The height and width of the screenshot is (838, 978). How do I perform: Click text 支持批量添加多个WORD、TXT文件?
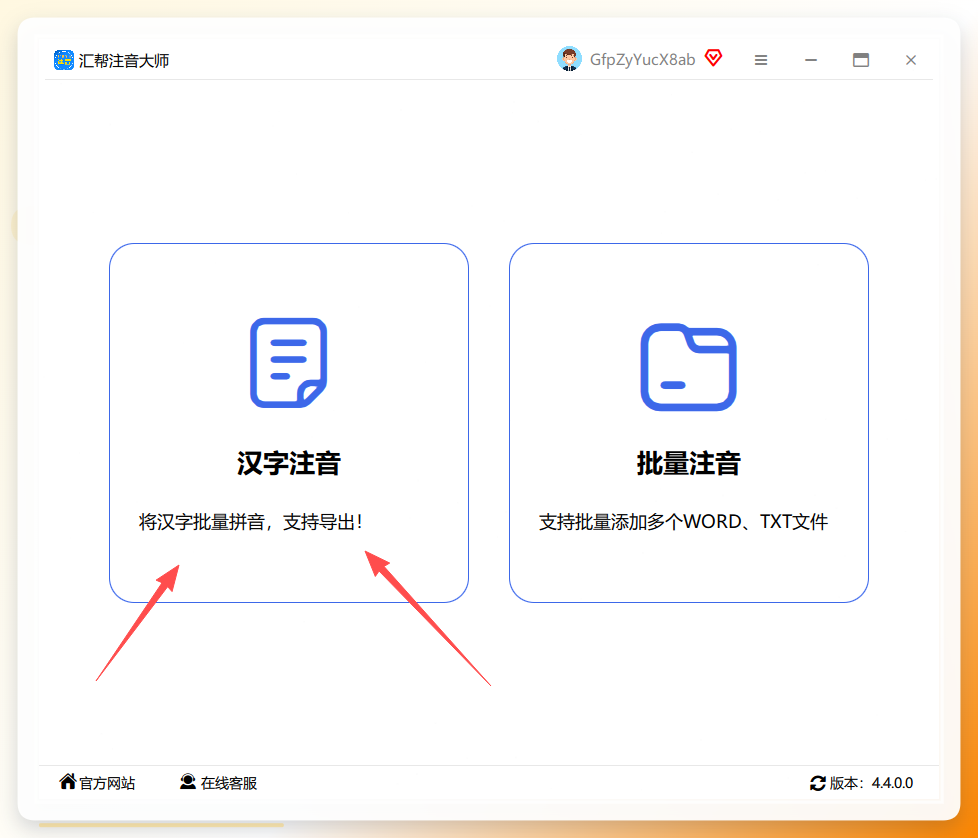(684, 522)
